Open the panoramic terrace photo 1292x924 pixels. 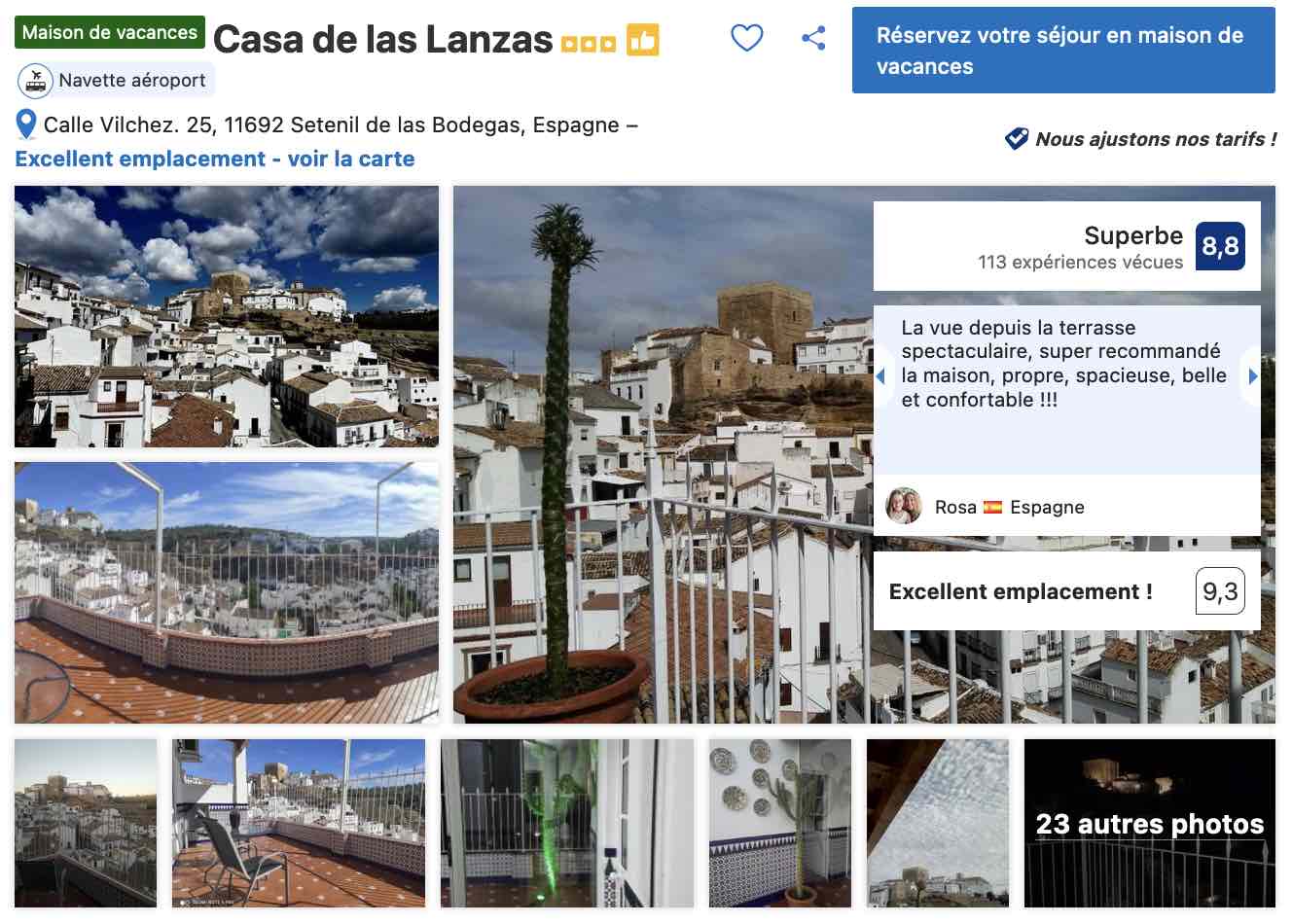[x=227, y=592]
